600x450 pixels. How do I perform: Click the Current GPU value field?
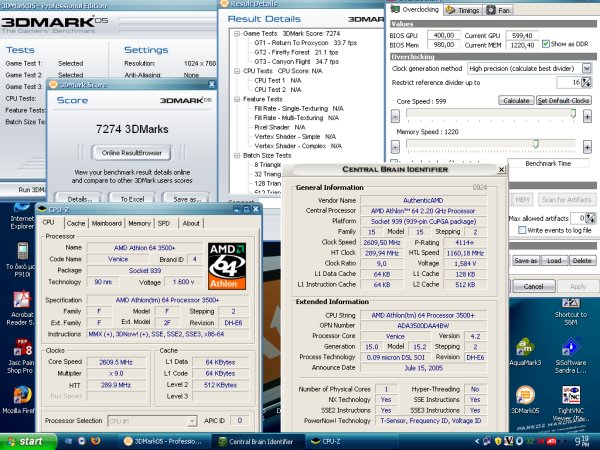(x=522, y=35)
